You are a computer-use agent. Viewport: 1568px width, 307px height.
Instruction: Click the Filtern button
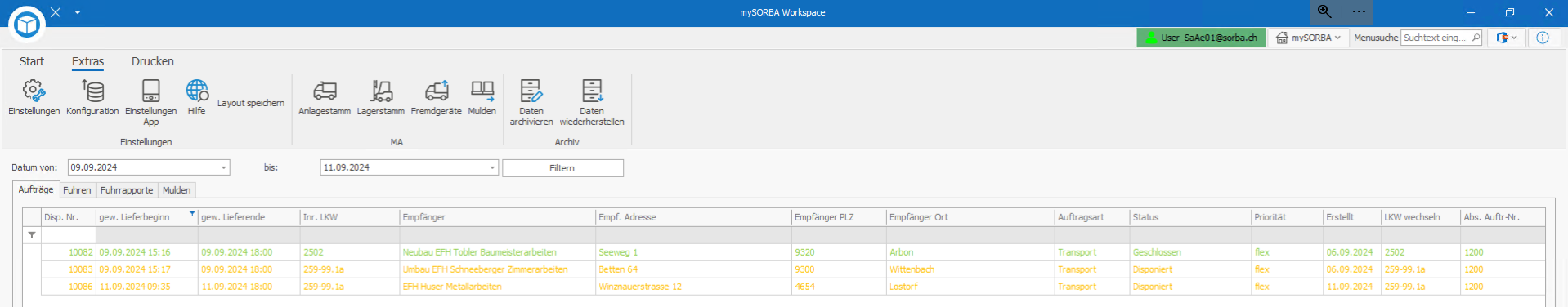coord(562,168)
